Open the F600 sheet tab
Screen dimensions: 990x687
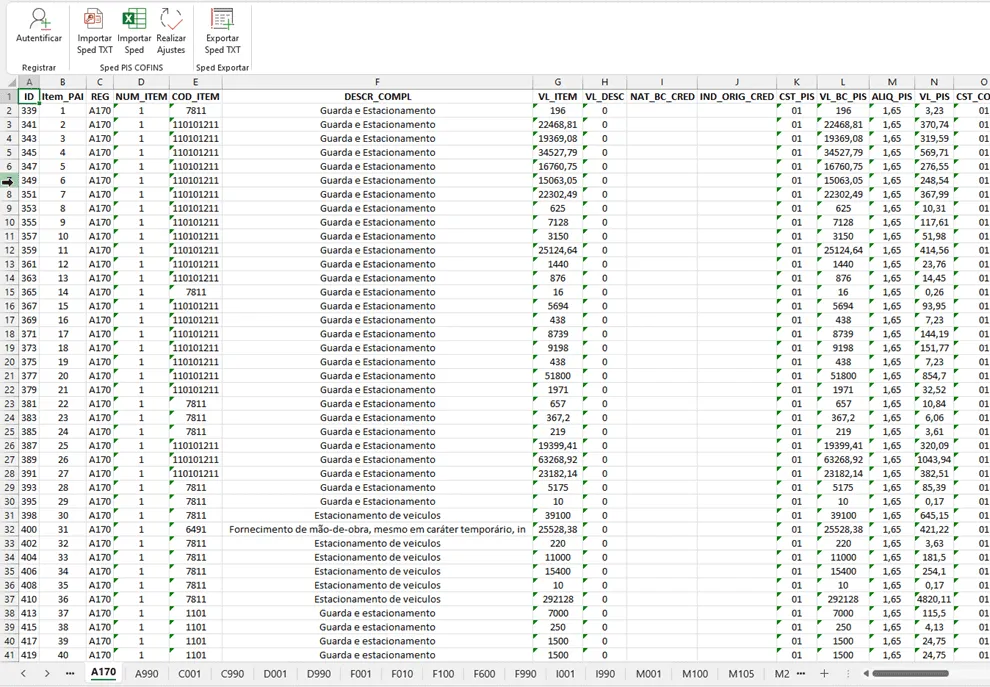click(484, 674)
